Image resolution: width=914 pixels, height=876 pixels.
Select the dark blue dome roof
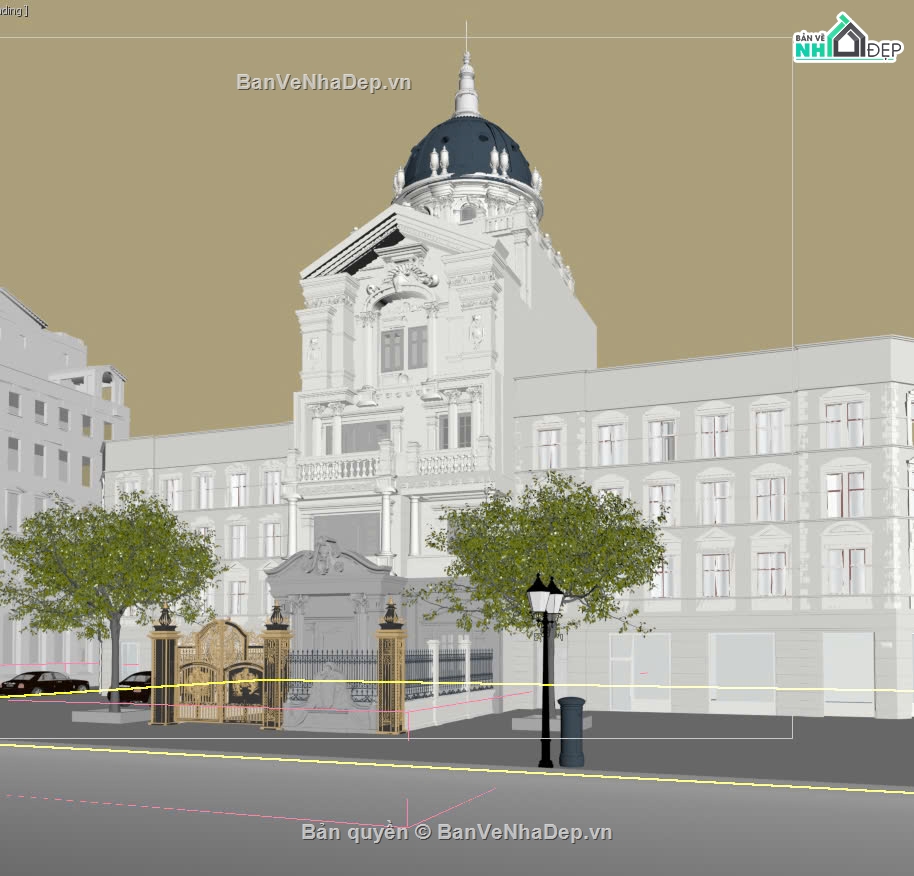pos(467,150)
